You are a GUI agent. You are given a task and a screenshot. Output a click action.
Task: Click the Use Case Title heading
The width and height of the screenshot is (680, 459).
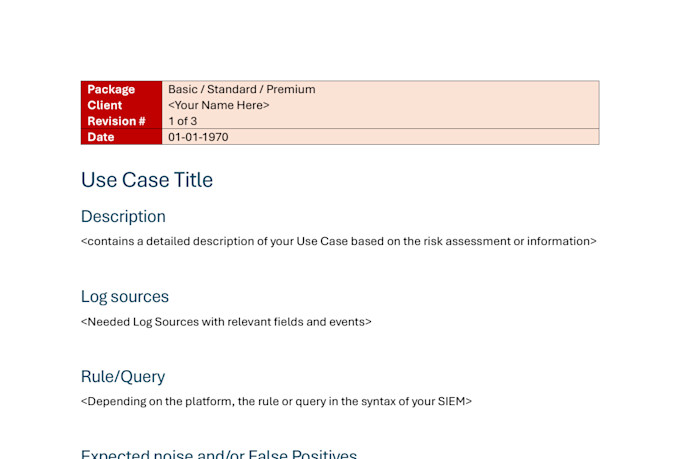[x=147, y=180]
